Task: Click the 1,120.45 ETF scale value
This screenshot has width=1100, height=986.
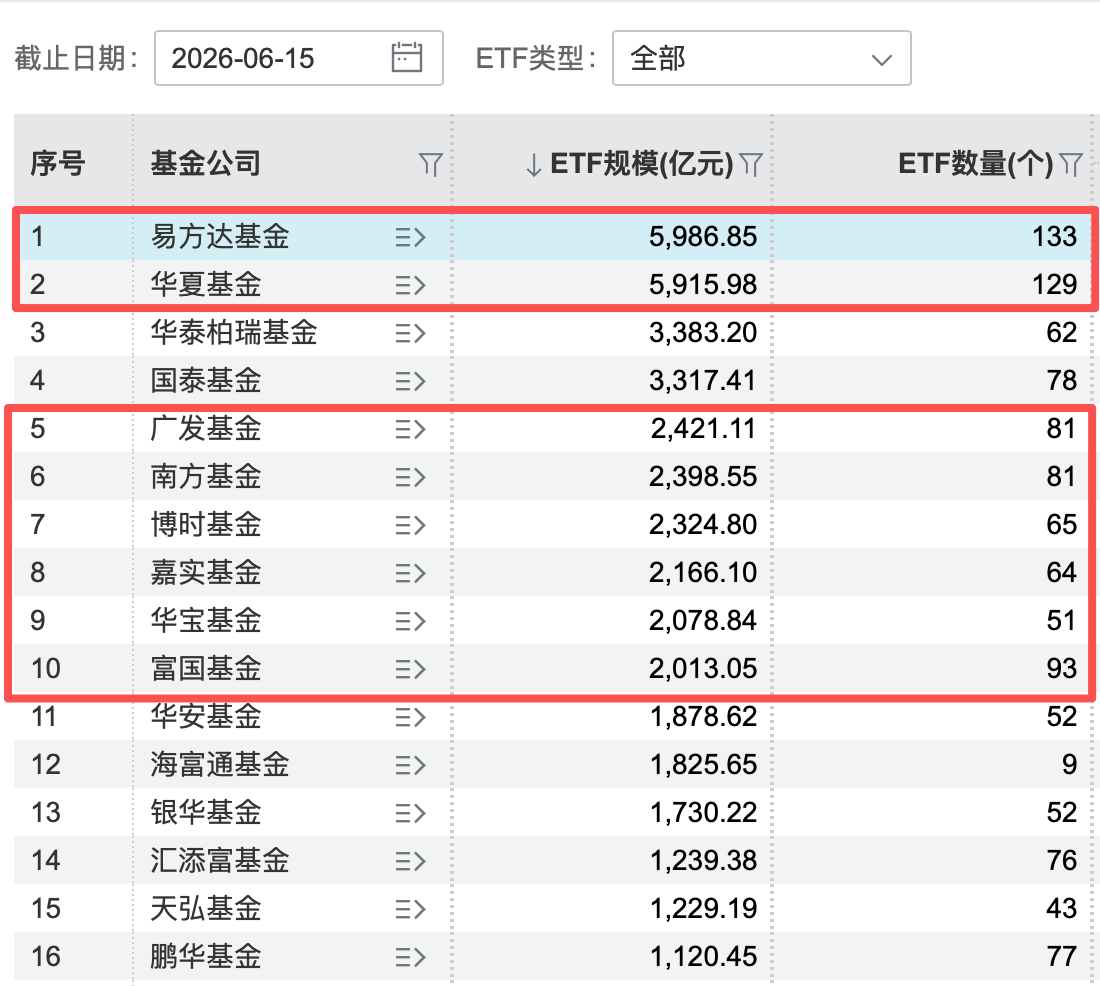Action: [703, 957]
